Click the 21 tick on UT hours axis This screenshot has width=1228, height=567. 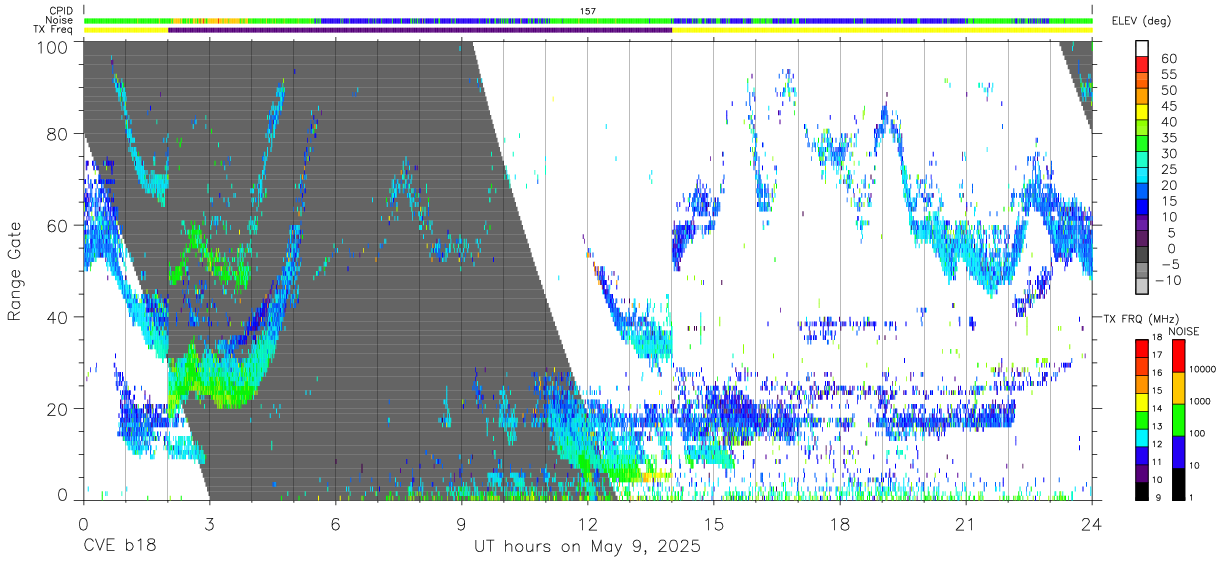coord(966,523)
